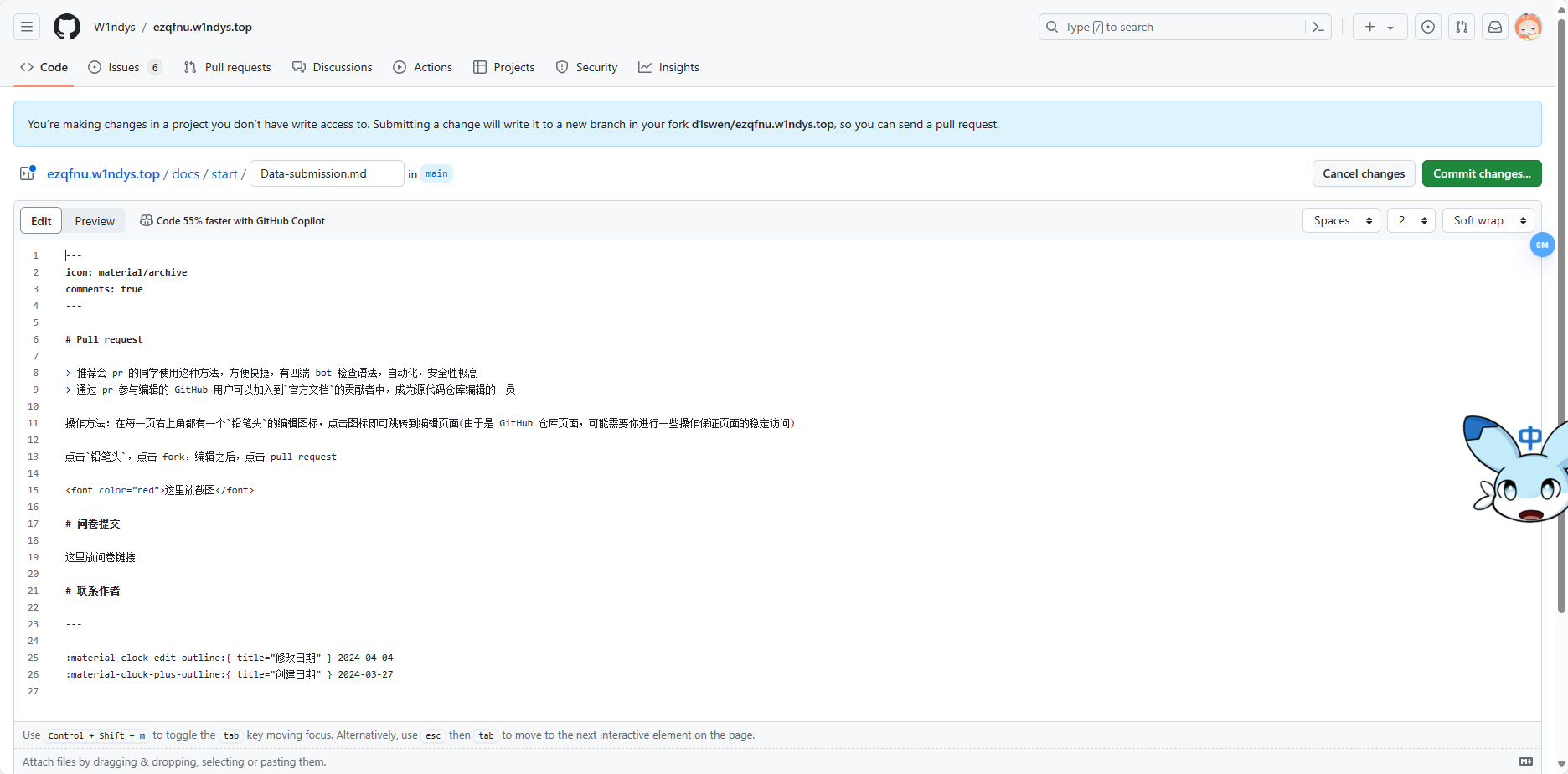Open the issues inbox icon in header
1568x774 pixels.
click(x=1428, y=27)
